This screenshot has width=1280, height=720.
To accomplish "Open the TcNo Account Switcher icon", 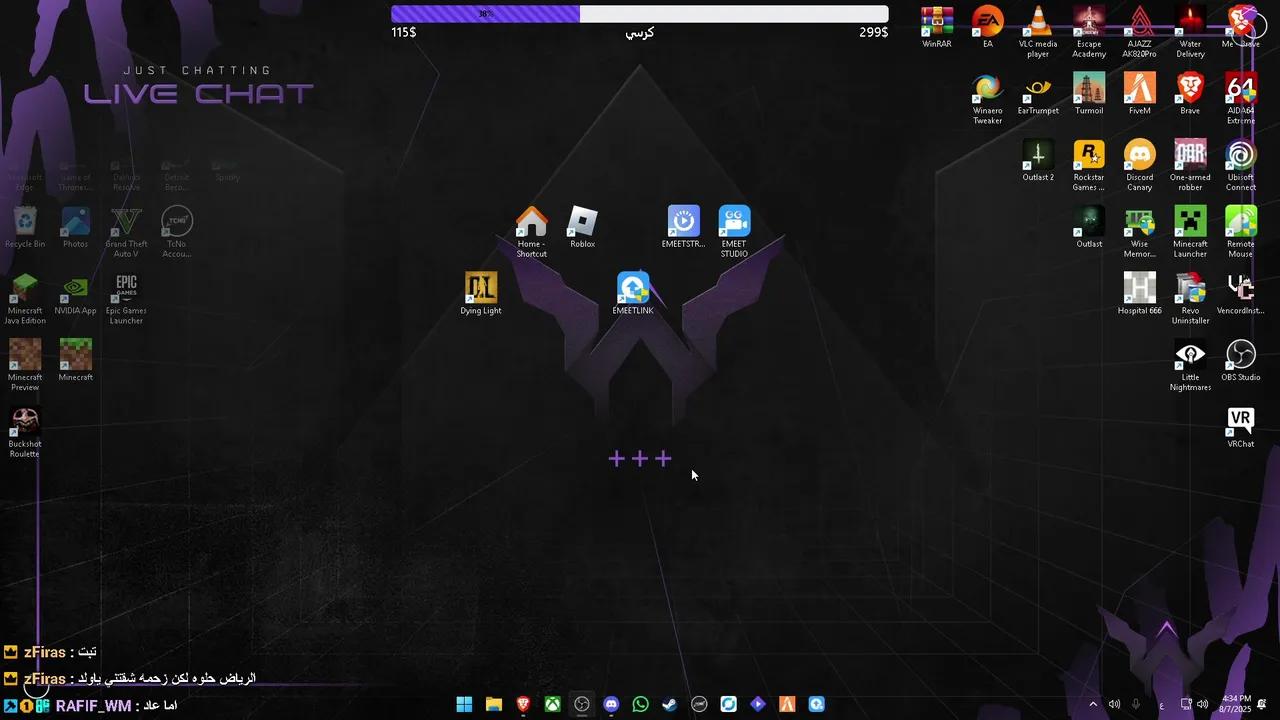I will point(177,232).
